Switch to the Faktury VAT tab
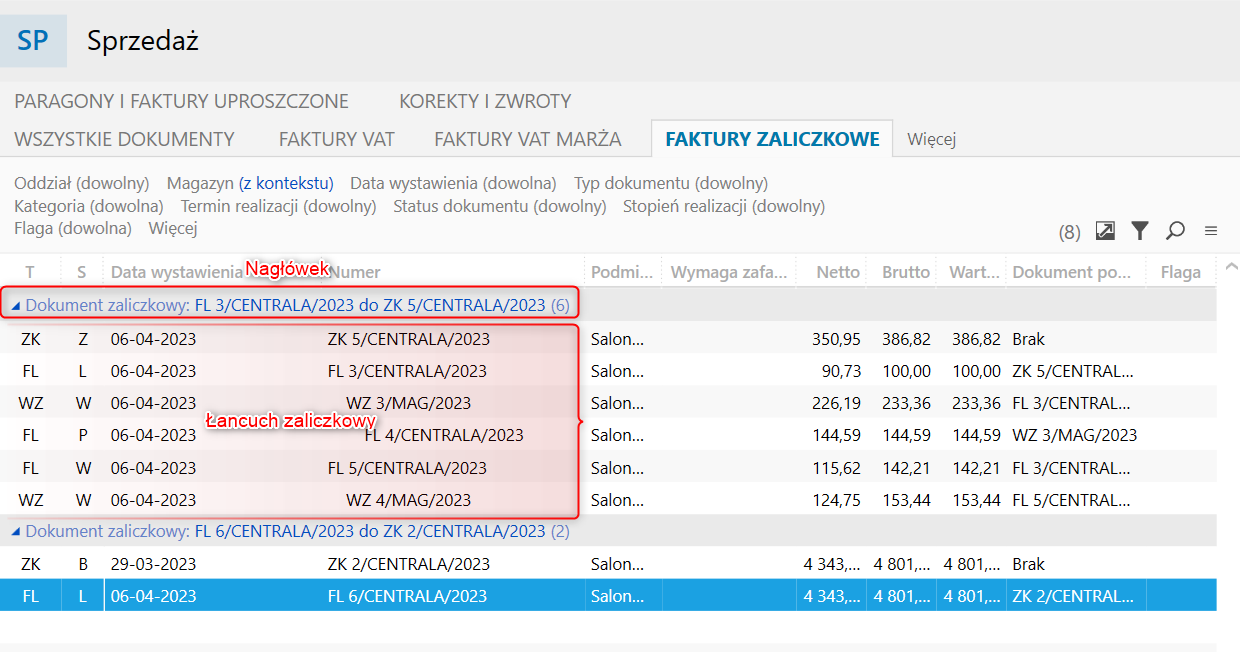 (x=336, y=139)
